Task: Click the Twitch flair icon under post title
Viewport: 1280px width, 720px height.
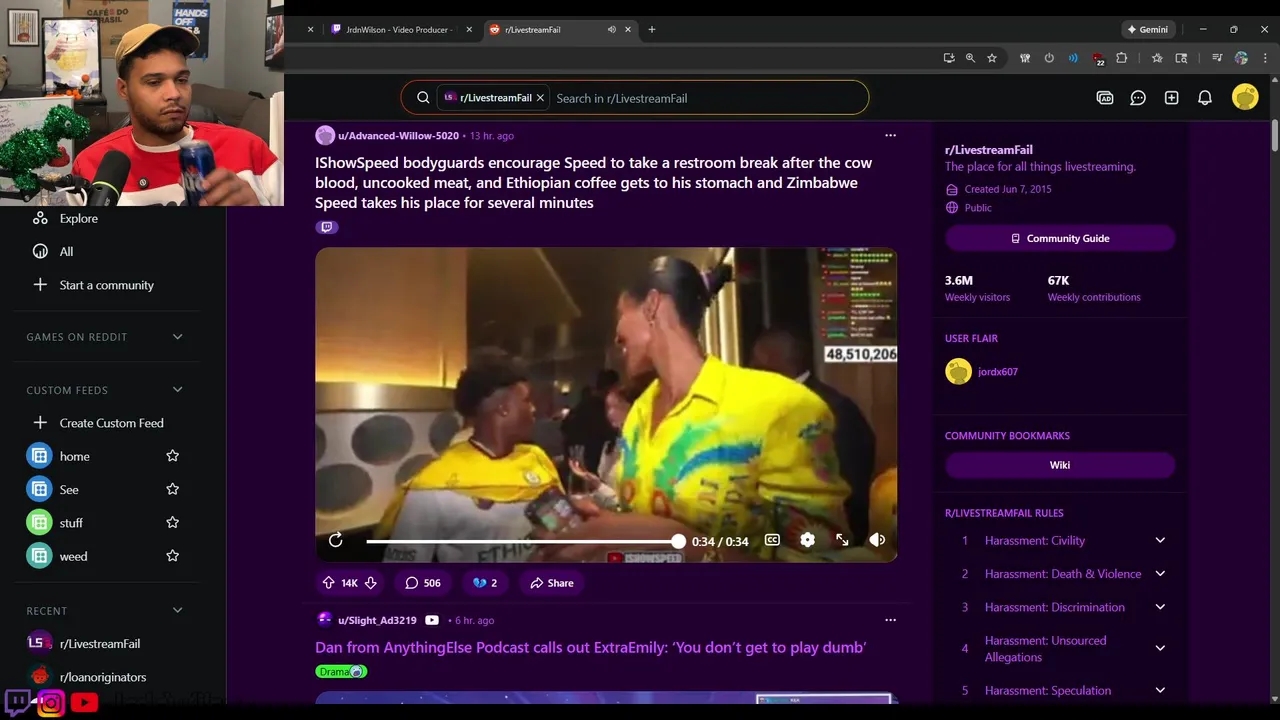Action: pos(326,227)
